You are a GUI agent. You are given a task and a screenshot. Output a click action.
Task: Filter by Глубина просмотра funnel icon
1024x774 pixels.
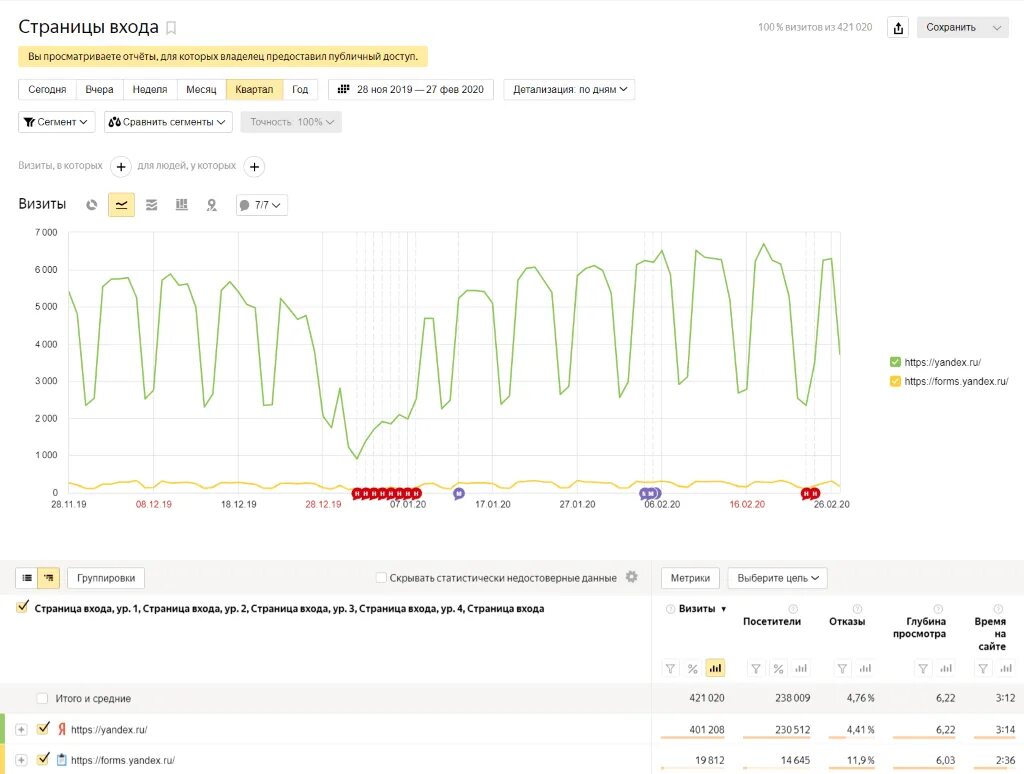point(923,668)
